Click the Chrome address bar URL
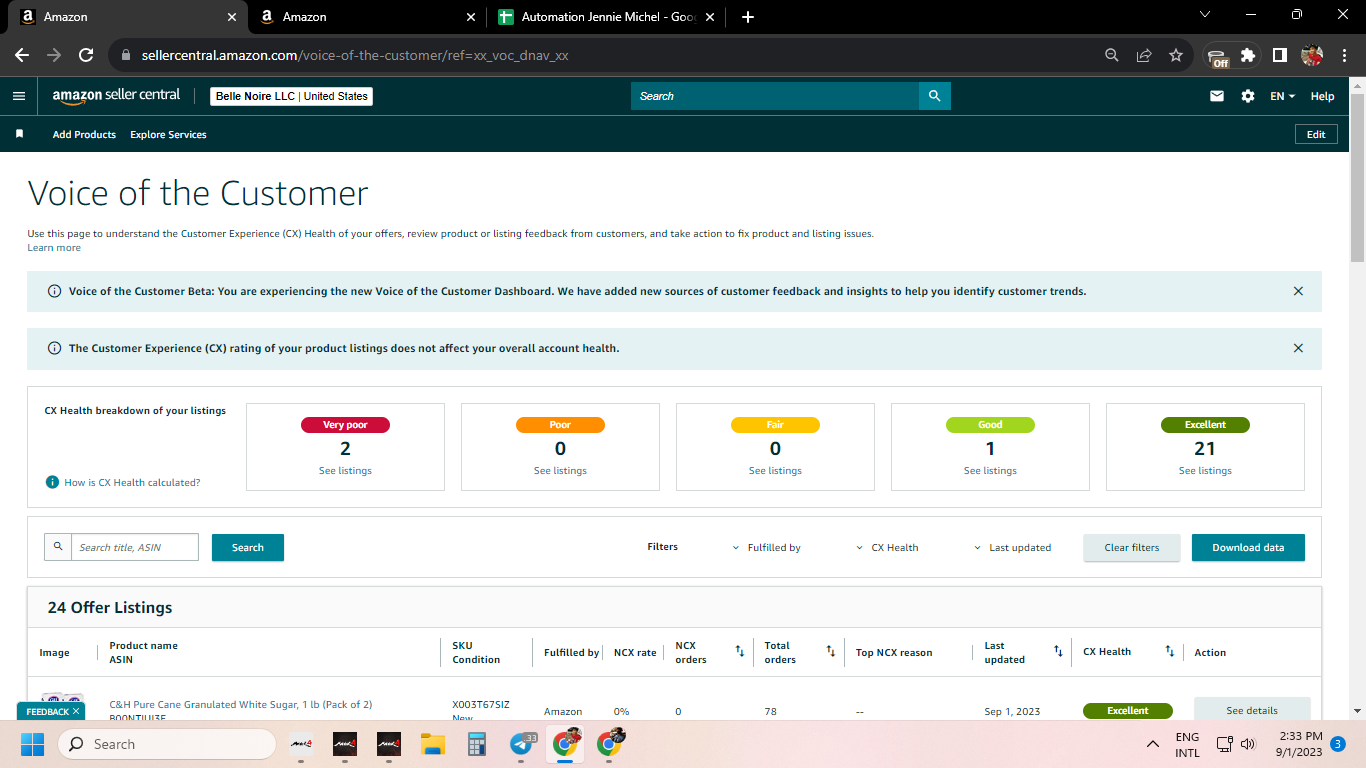1366x768 pixels. click(x=355, y=55)
